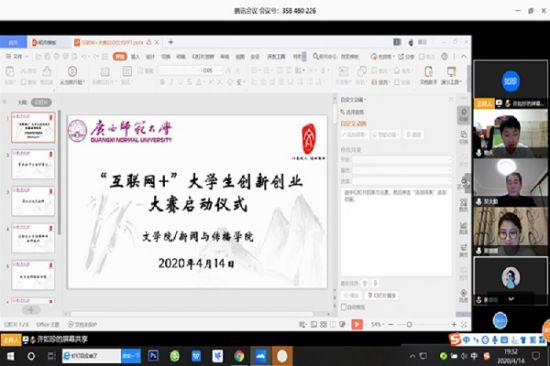This screenshot has height=366, width=550.
Task: Click the 幻灯片播放 button
Action: pos(382,295)
